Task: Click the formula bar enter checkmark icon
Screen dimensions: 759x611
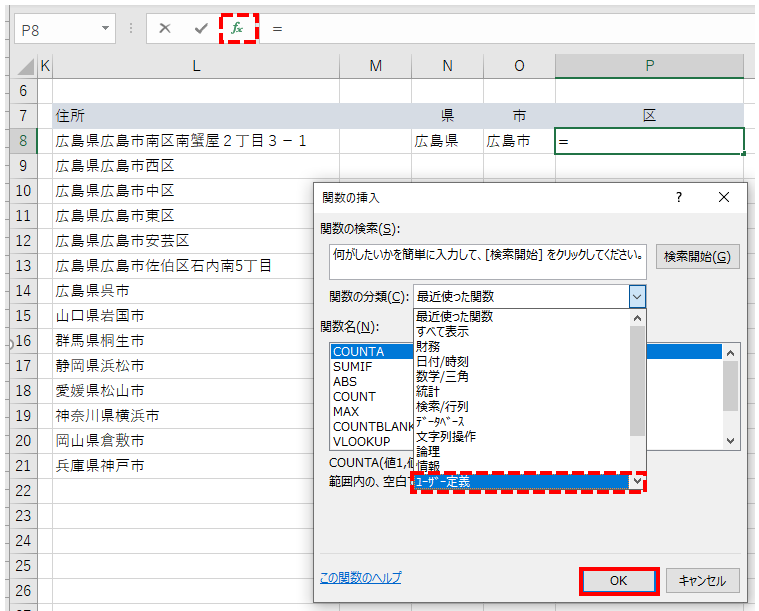Action: coord(201,29)
